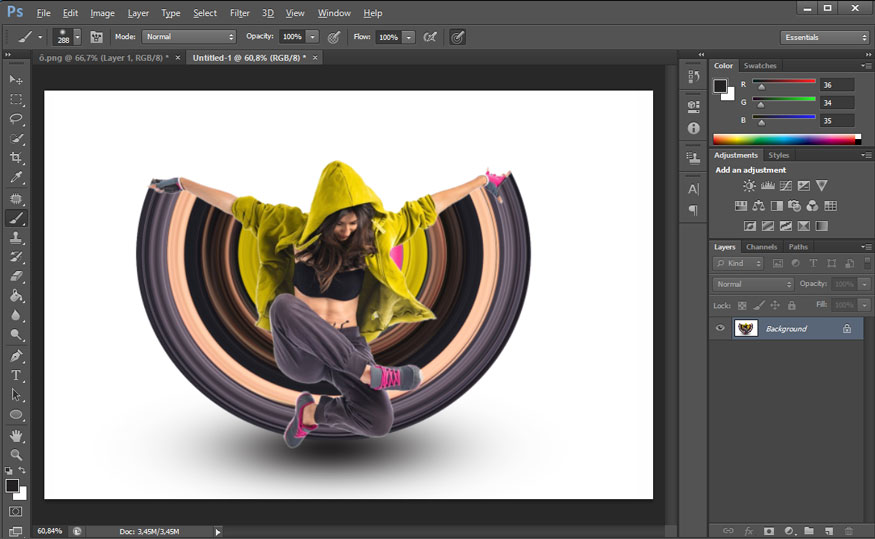
Task: Delete layer using trash icon
Action: [x=848, y=530]
